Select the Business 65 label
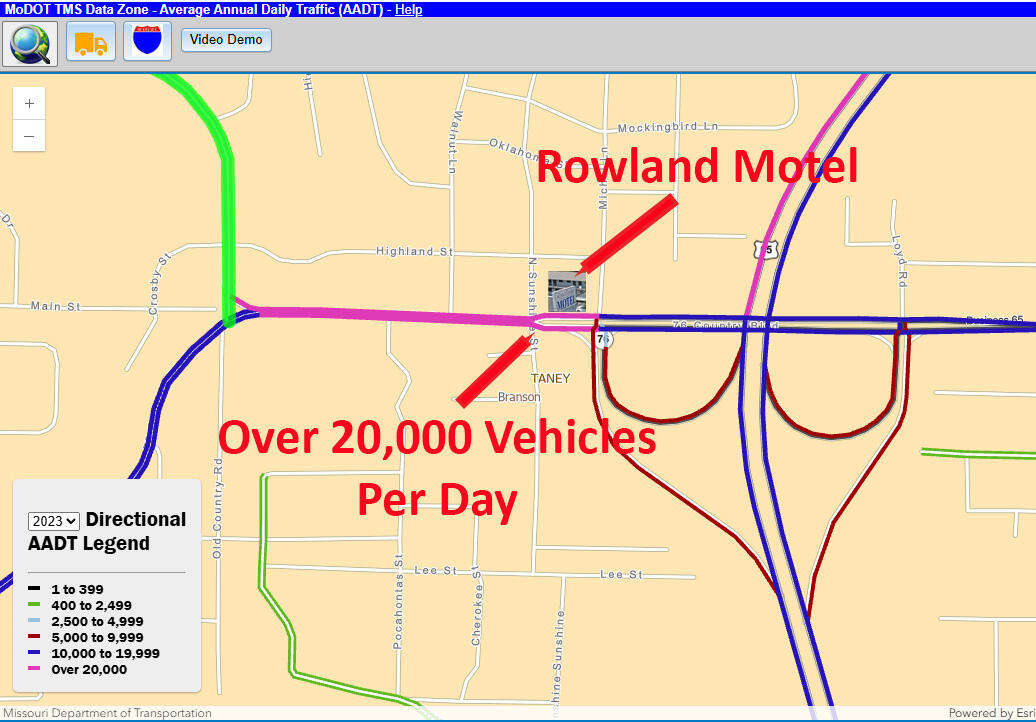 (994, 320)
